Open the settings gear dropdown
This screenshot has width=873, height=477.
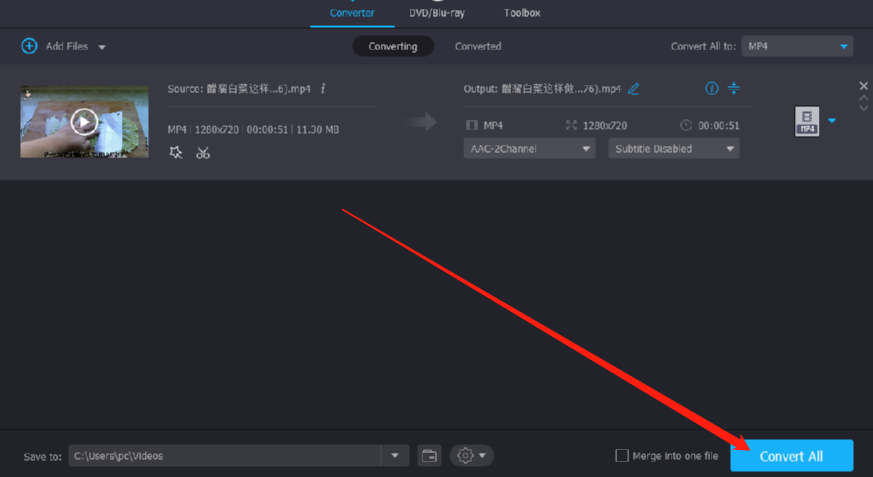pos(472,456)
